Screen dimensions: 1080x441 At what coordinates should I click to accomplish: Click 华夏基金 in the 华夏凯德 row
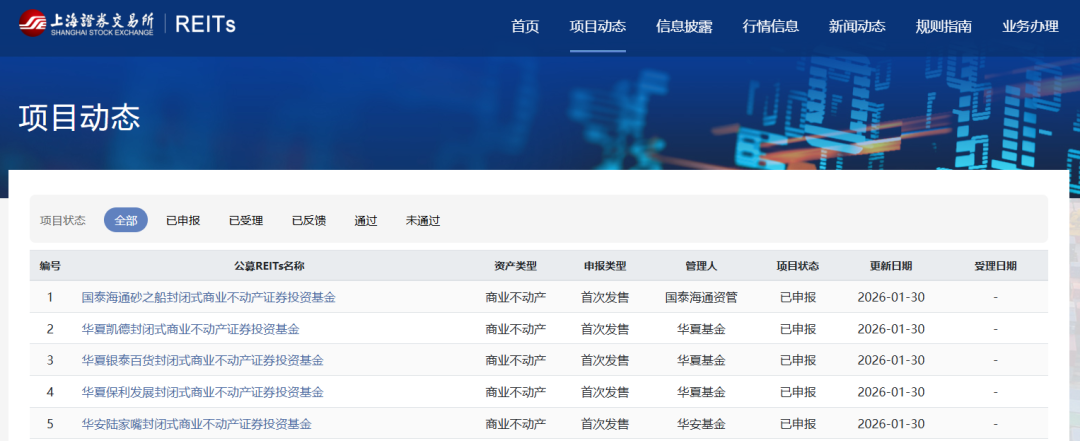pyautogui.click(x=701, y=329)
